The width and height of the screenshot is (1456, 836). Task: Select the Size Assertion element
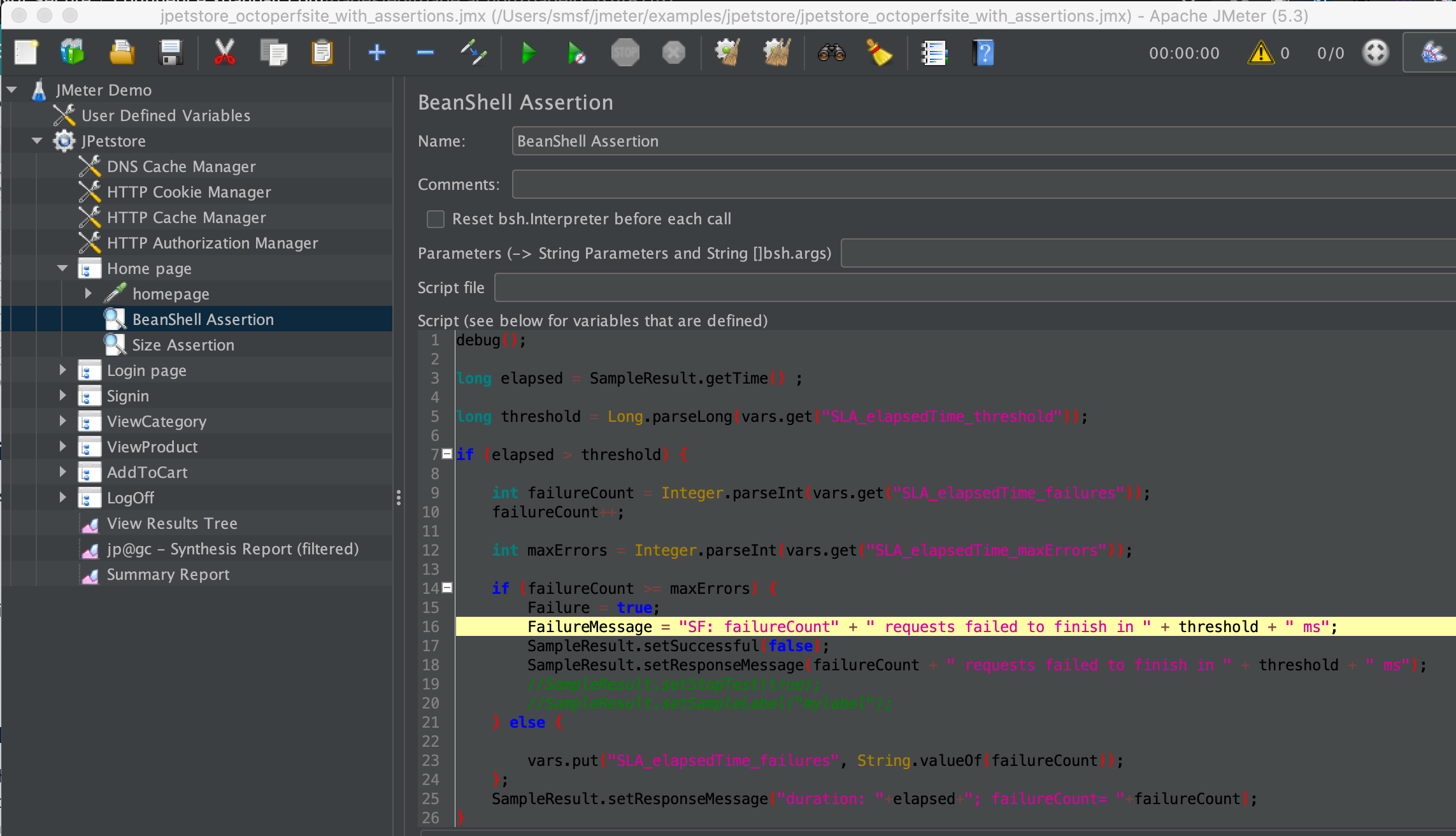(x=183, y=345)
